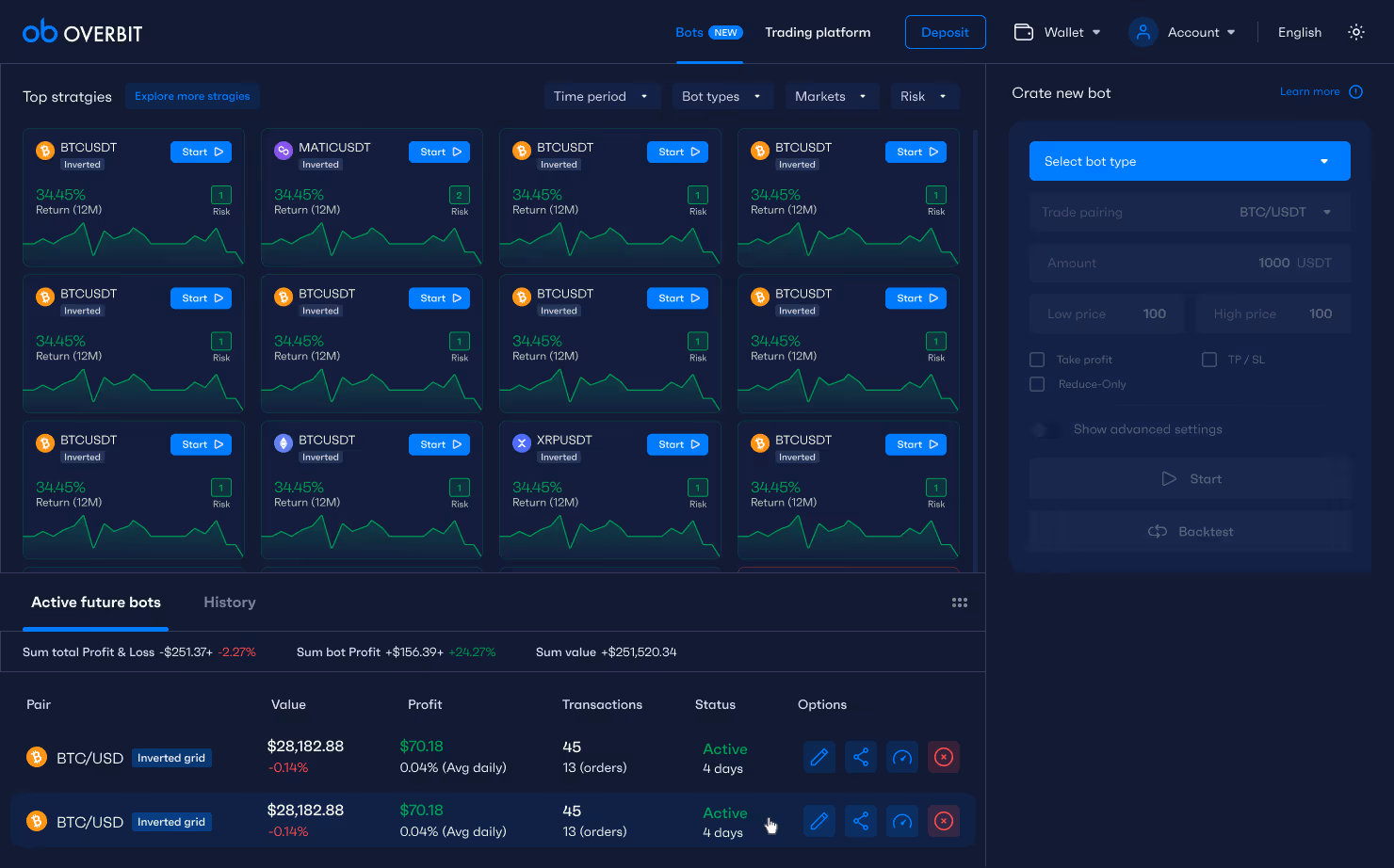
Task: Start the XRPUSDT strategy
Action: (x=679, y=444)
